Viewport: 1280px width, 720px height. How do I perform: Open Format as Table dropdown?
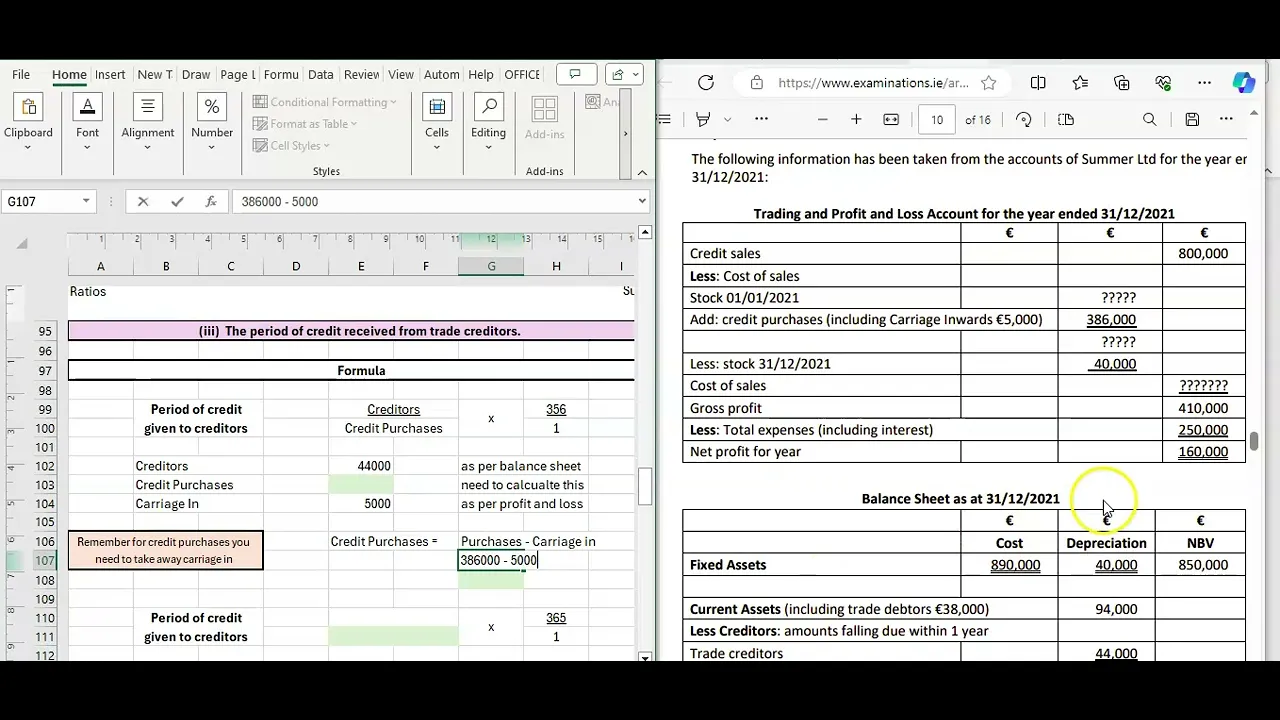coord(304,124)
